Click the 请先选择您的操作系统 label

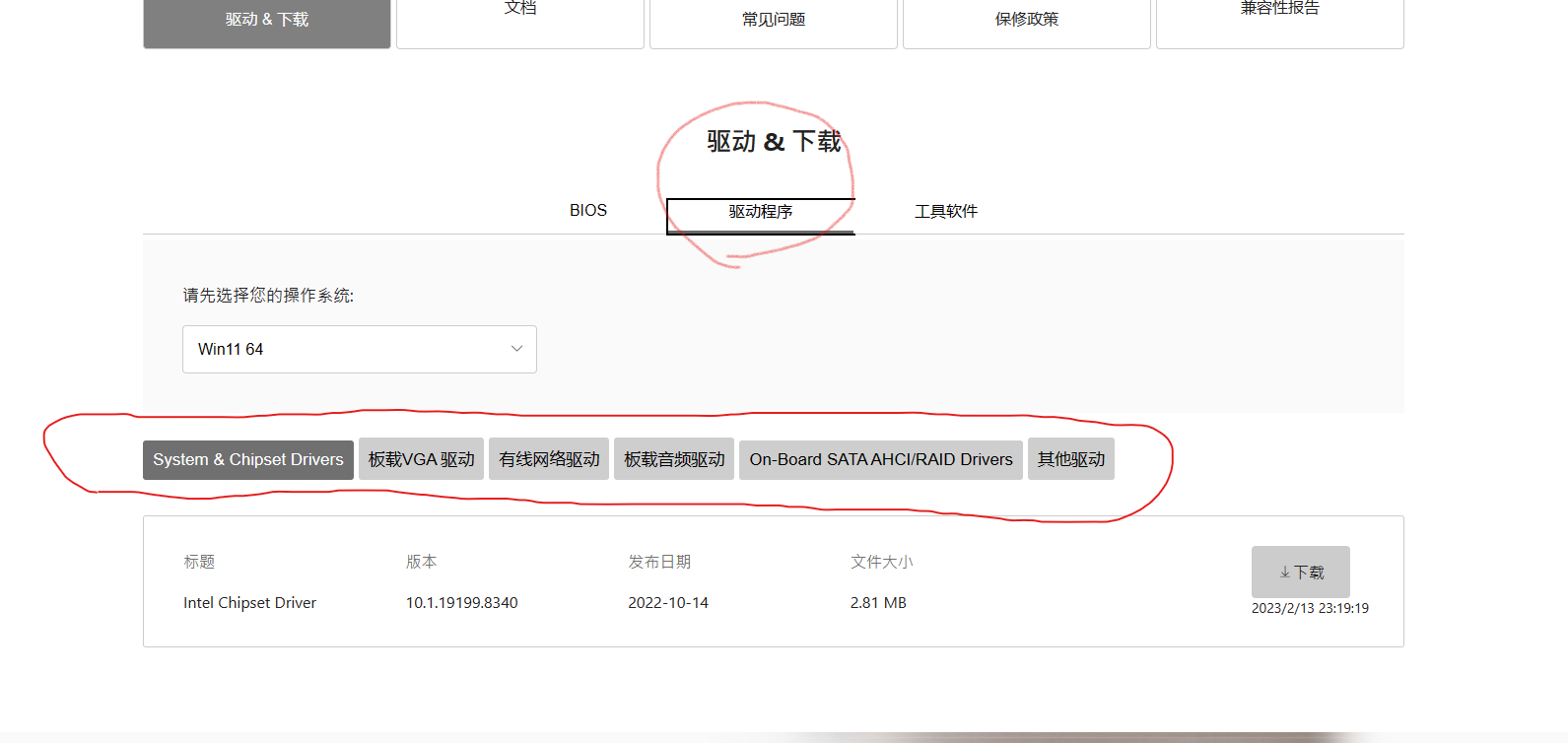pyautogui.click(x=268, y=296)
